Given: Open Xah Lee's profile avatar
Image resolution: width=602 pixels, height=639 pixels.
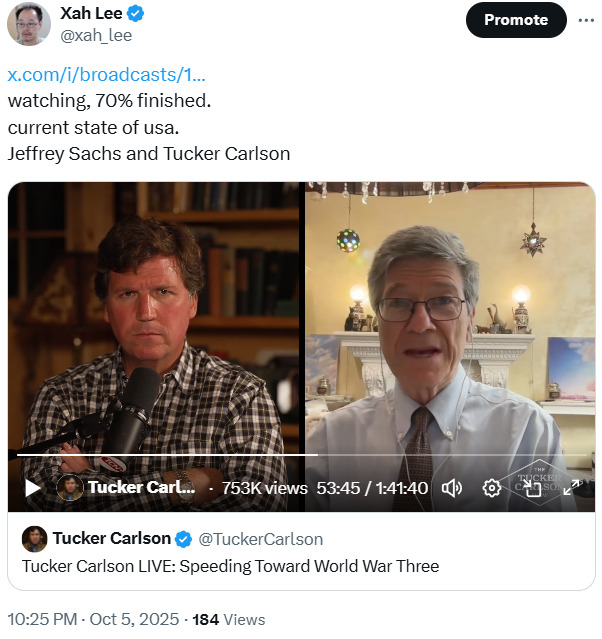Looking at the screenshot, I should (29, 24).
